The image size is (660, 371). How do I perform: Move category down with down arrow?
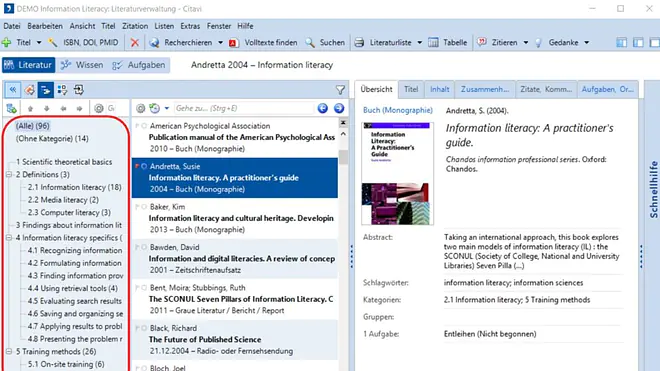pyautogui.click(x=47, y=109)
